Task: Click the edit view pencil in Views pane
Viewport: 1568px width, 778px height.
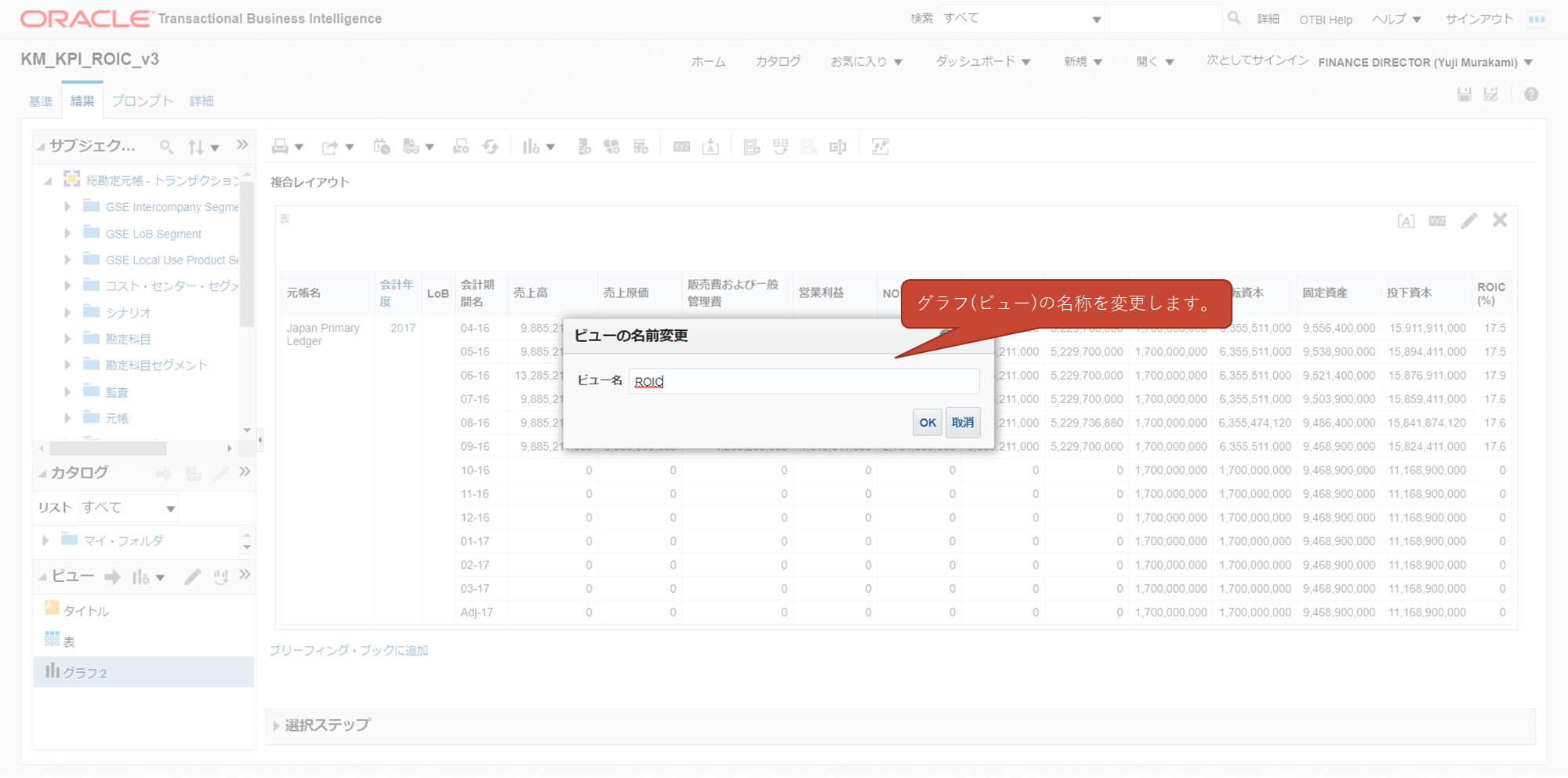Action: (193, 577)
